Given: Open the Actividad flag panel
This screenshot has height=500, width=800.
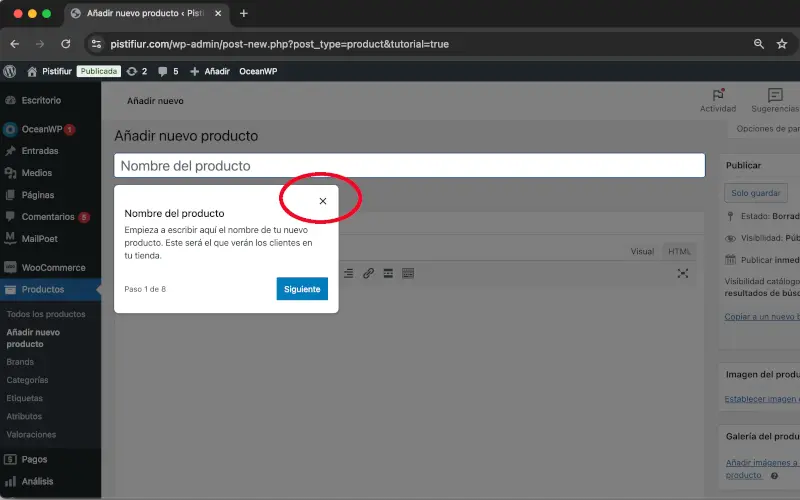Looking at the screenshot, I should click(x=718, y=101).
